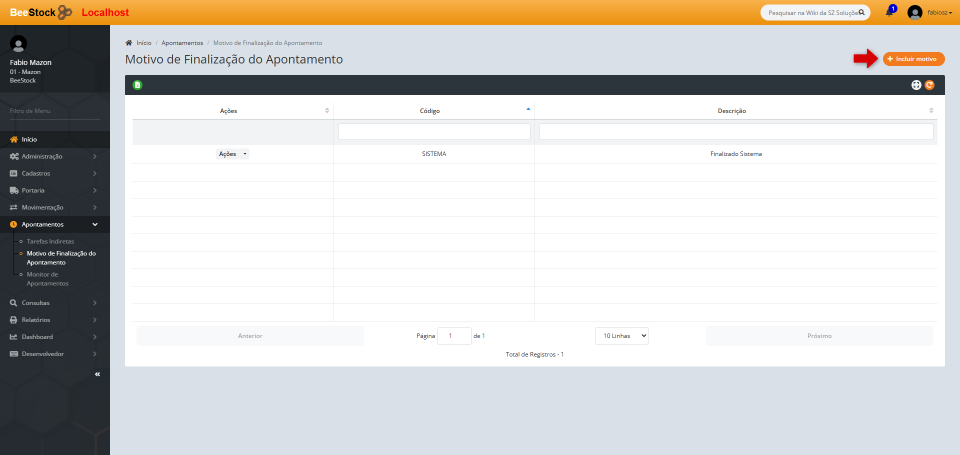Viewport: 960px width, 455px height.
Task: Click the Código column filter field
Action: tap(434, 131)
